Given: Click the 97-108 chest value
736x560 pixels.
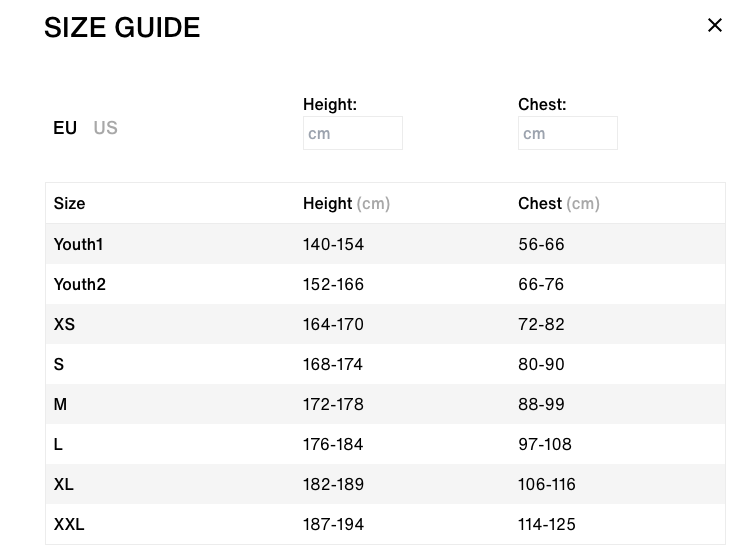Looking at the screenshot, I should [x=545, y=444].
